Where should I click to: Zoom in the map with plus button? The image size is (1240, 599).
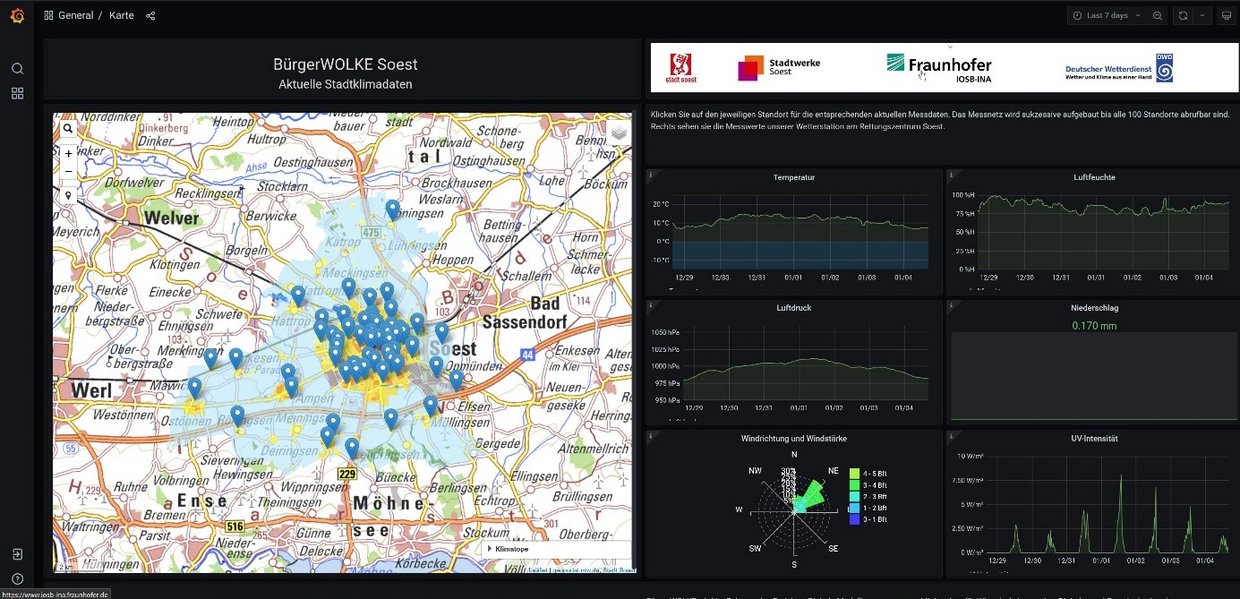pyautogui.click(x=68, y=153)
